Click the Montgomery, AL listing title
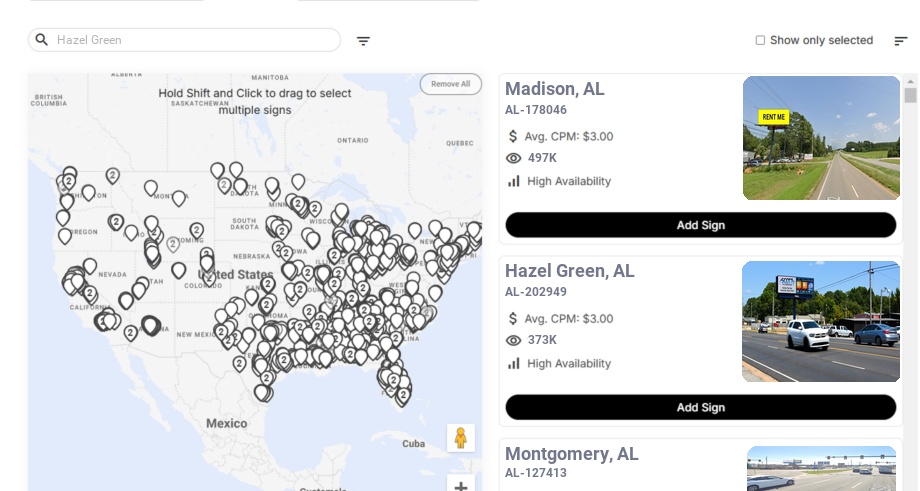This screenshot has height=491, width=920. pyautogui.click(x=572, y=454)
